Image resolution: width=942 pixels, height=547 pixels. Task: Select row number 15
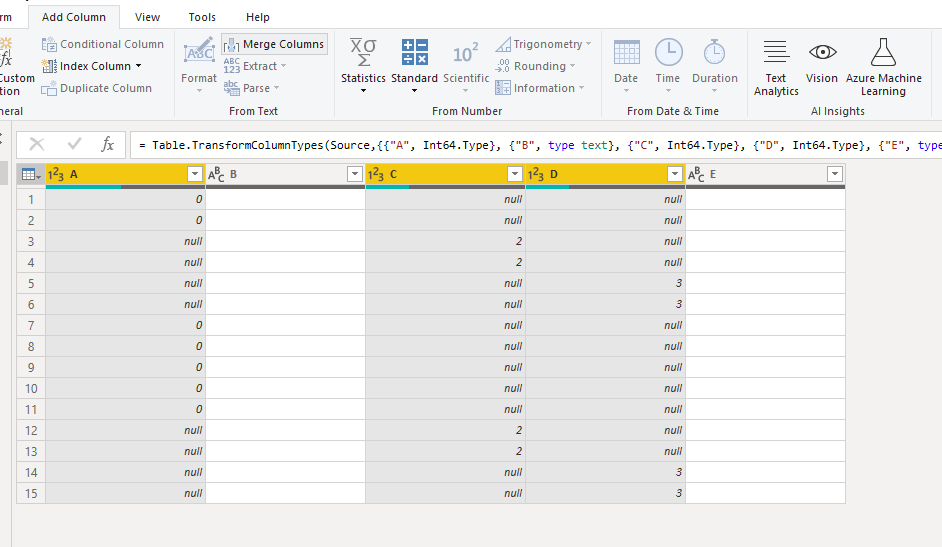click(x=31, y=494)
